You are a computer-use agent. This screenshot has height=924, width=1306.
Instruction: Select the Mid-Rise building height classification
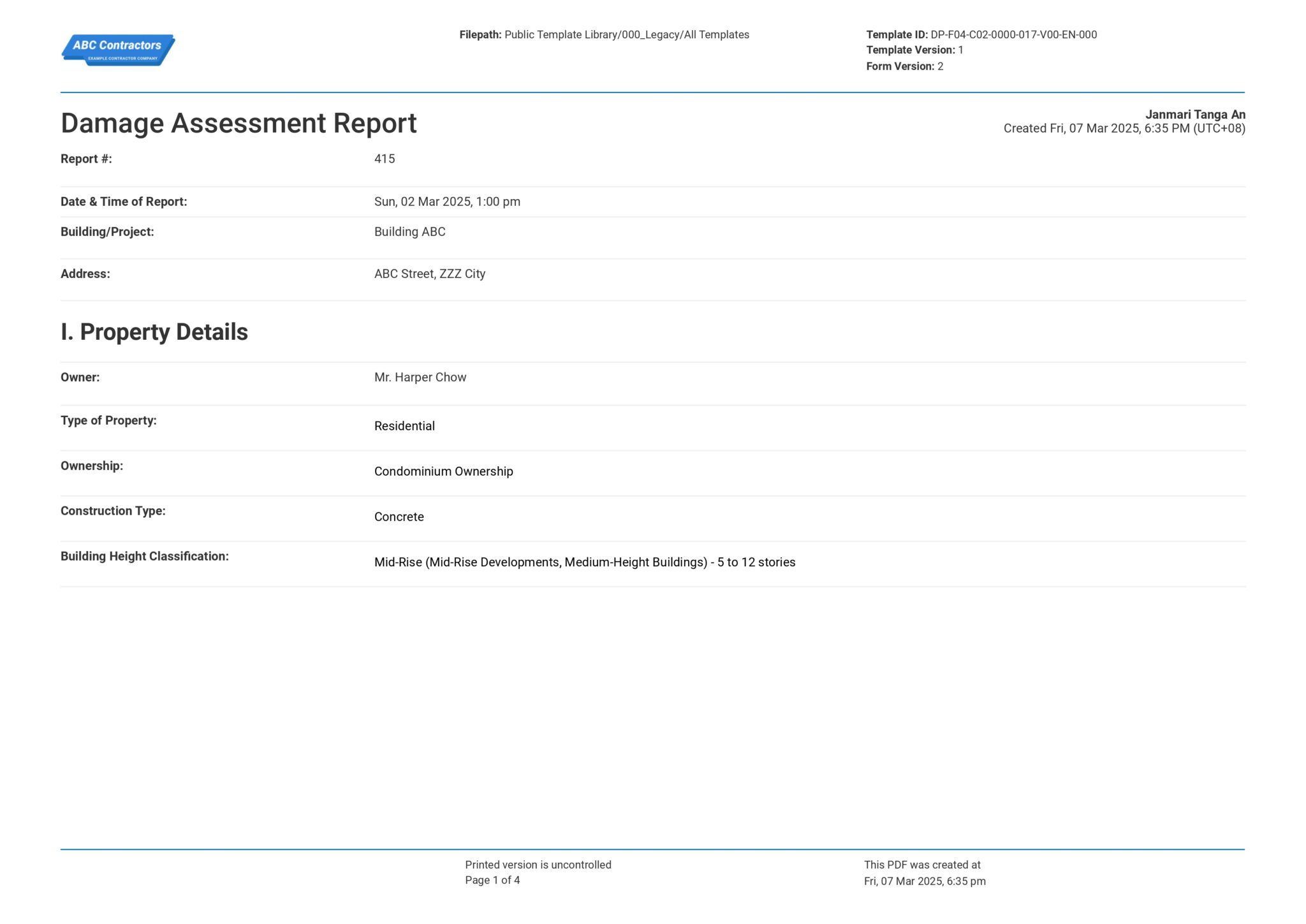[585, 562]
